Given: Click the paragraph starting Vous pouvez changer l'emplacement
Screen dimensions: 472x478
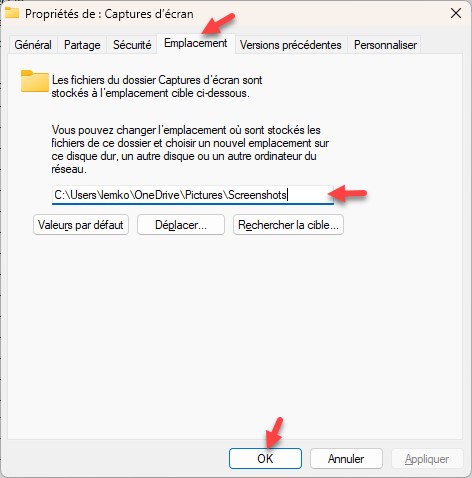Looking at the screenshot, I should point(190,149).
